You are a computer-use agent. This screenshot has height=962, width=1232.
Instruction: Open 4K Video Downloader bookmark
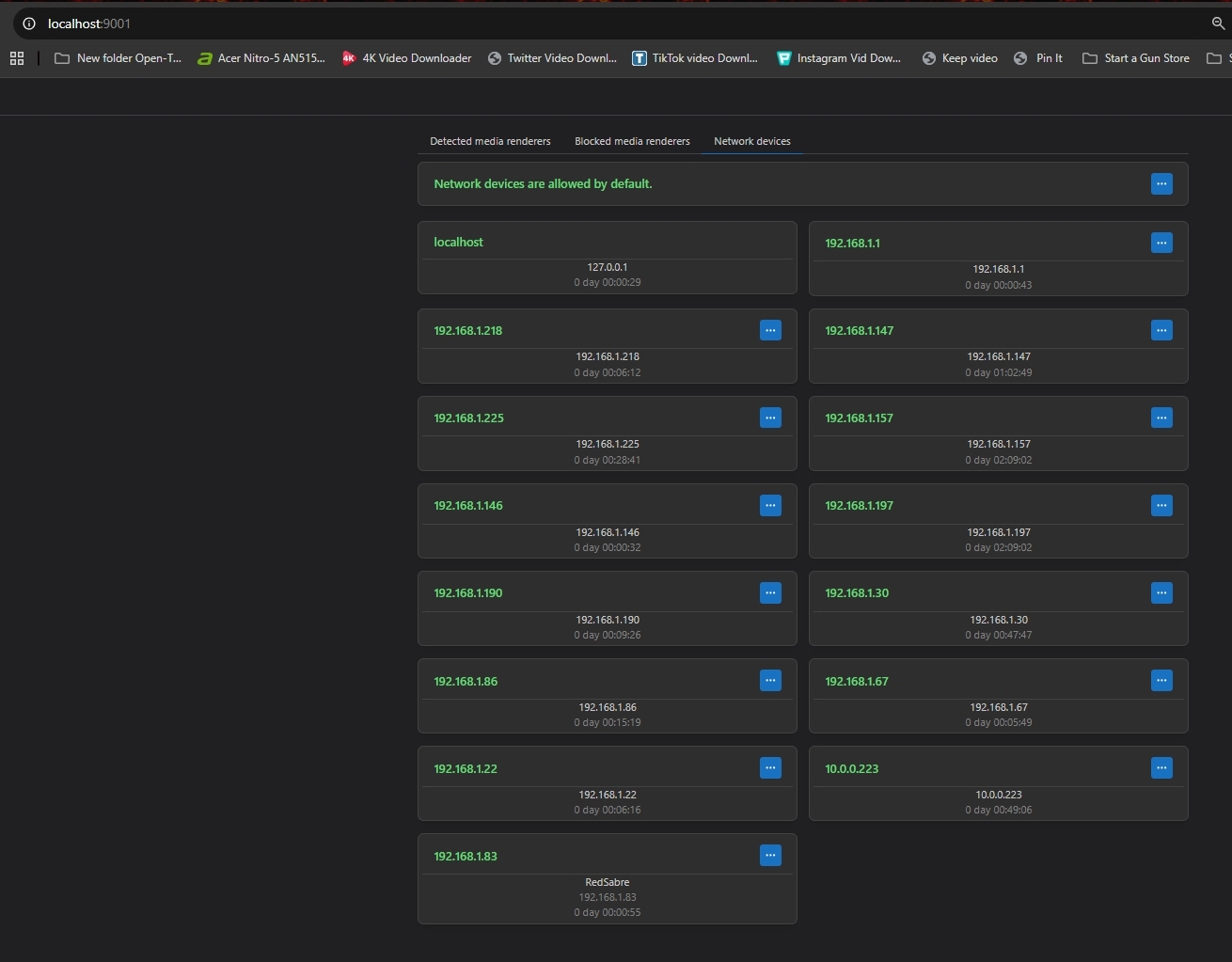(x=406, y=58)
